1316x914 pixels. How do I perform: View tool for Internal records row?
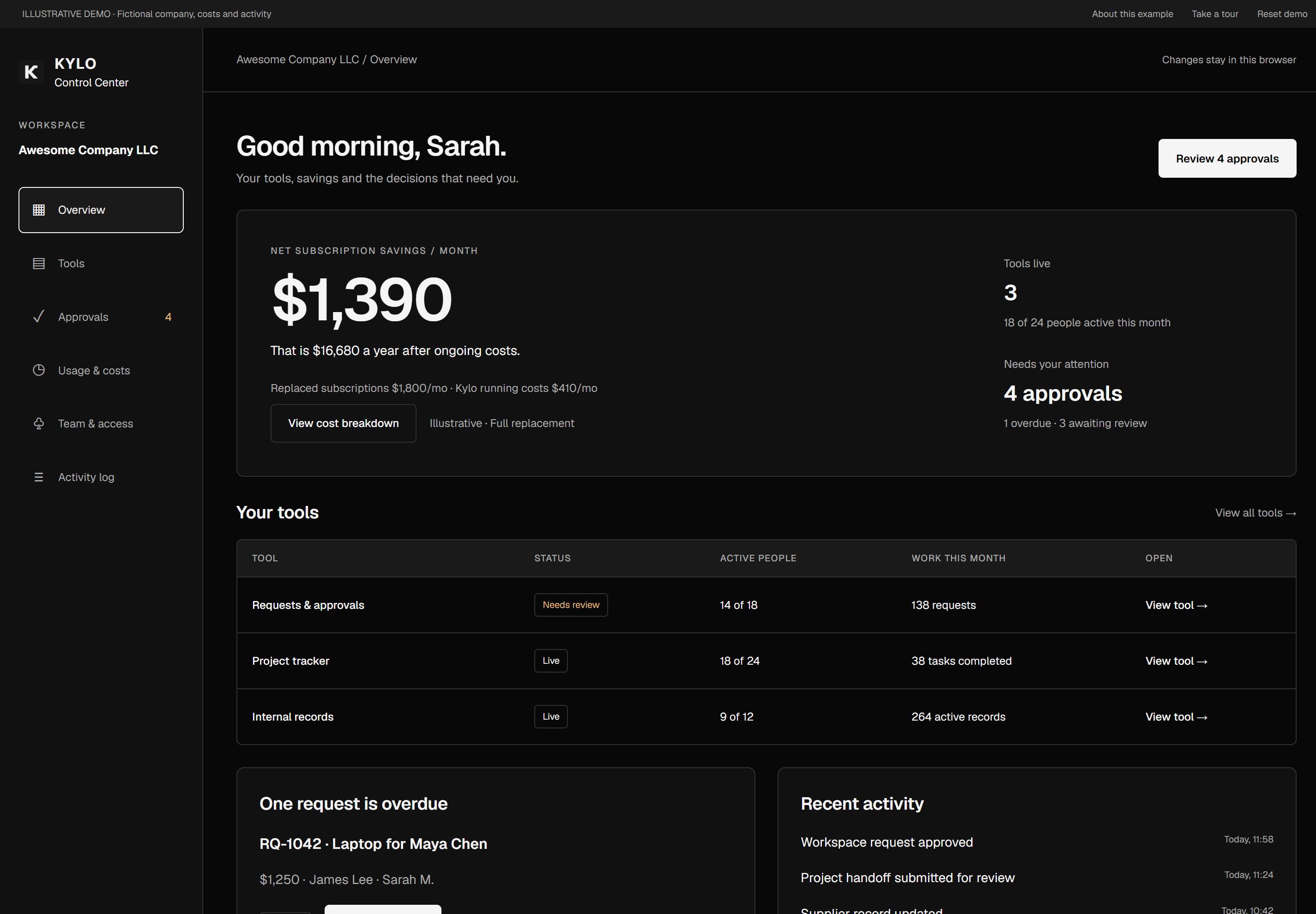tap(1176, 717)
